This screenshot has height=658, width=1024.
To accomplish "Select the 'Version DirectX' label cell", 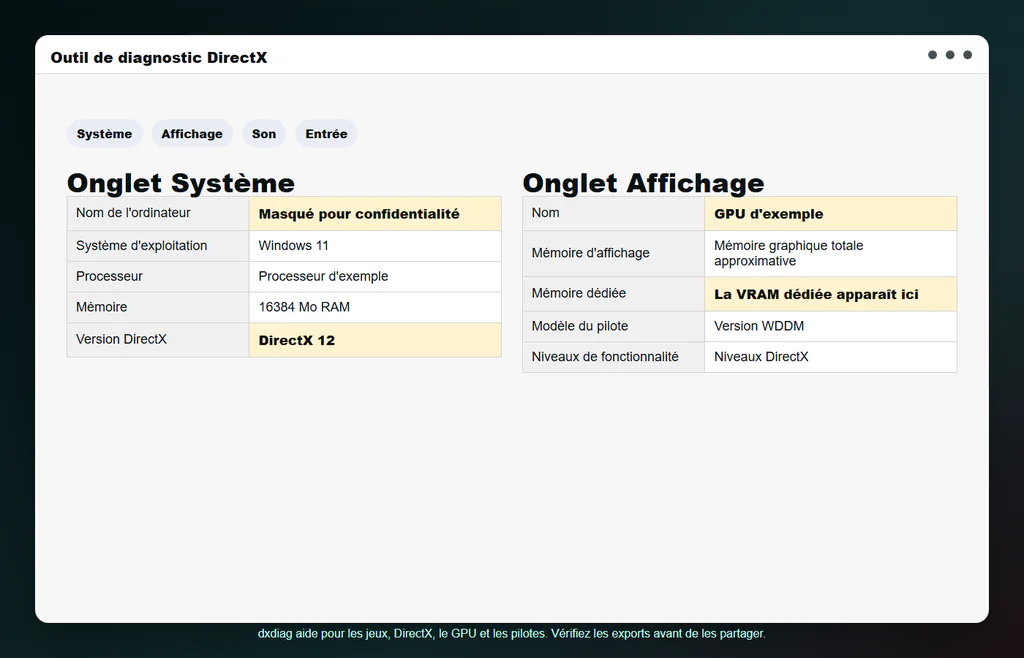I will click(x=158, y=340).
